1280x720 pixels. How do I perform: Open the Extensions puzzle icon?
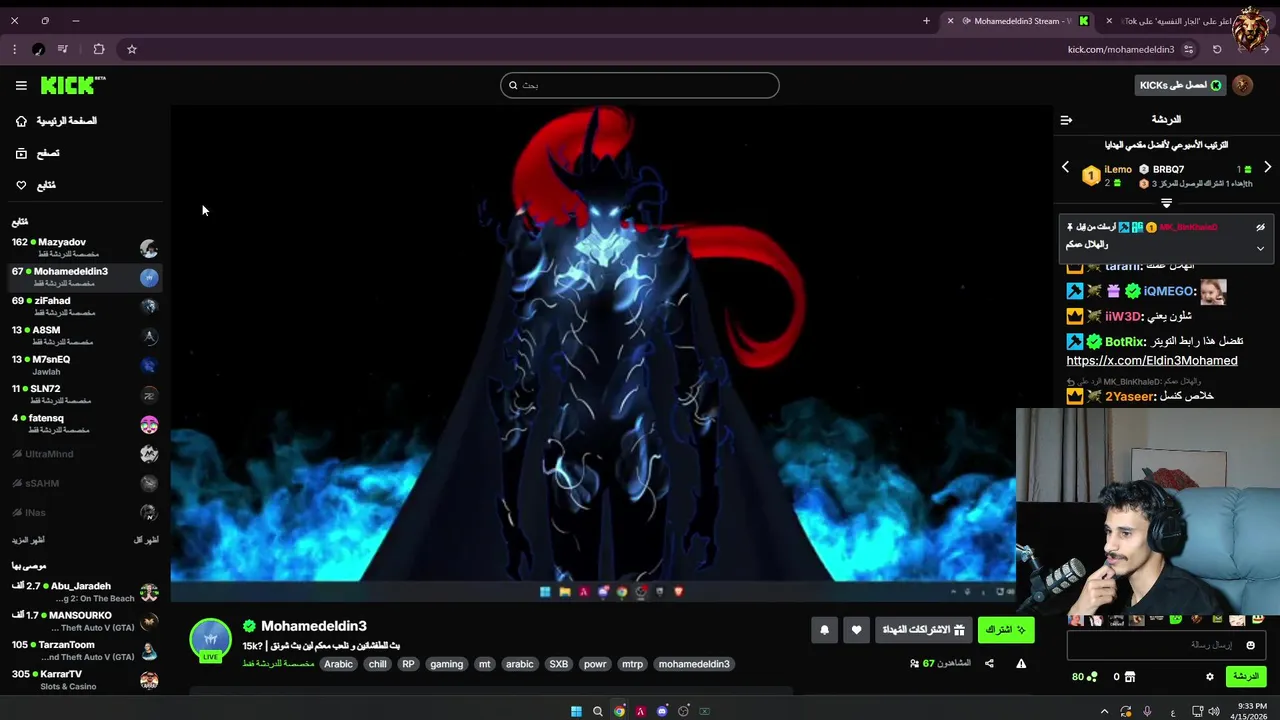click(x=99, y=49)
